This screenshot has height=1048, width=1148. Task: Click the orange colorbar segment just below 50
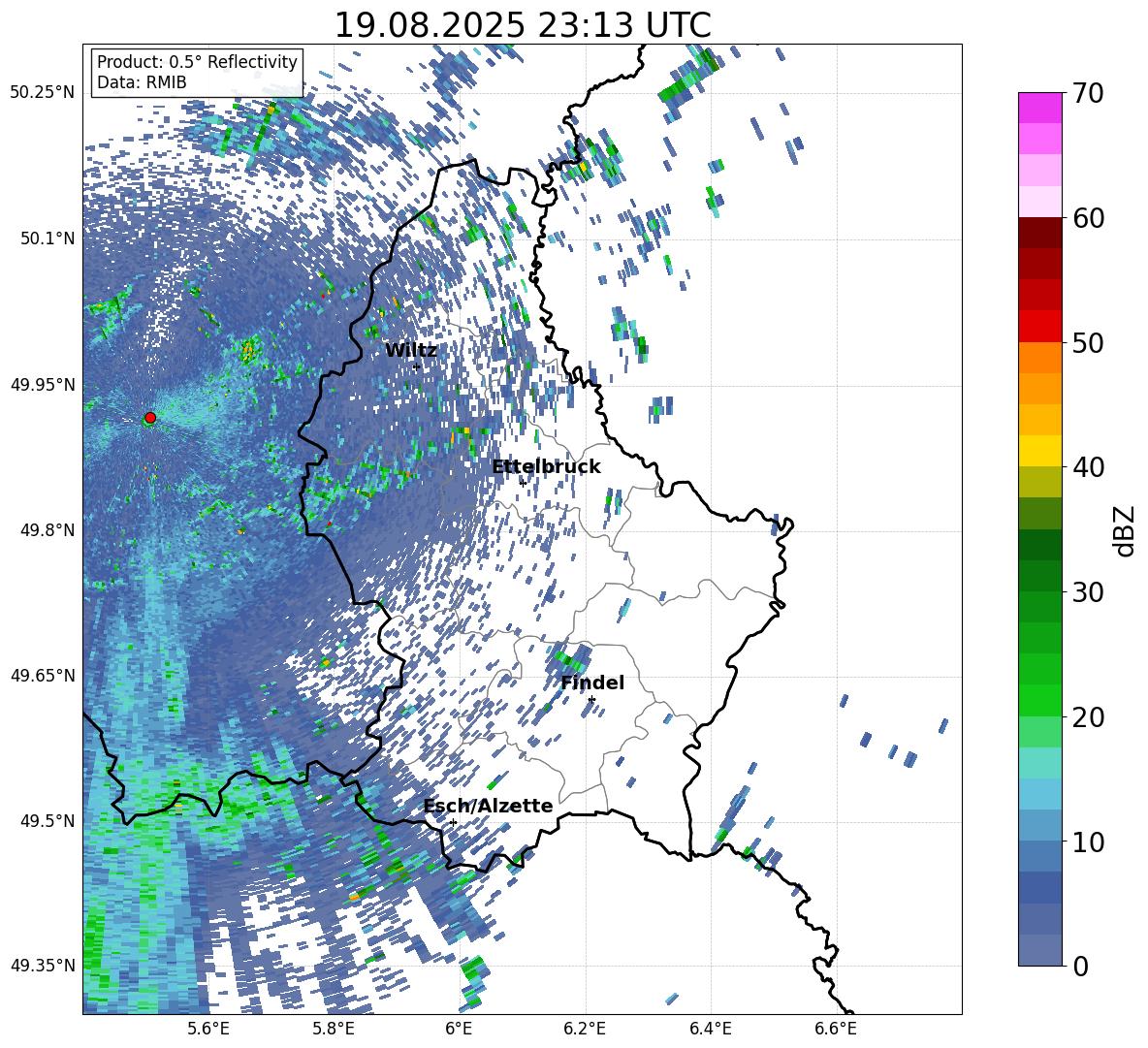coord(1039,357)
